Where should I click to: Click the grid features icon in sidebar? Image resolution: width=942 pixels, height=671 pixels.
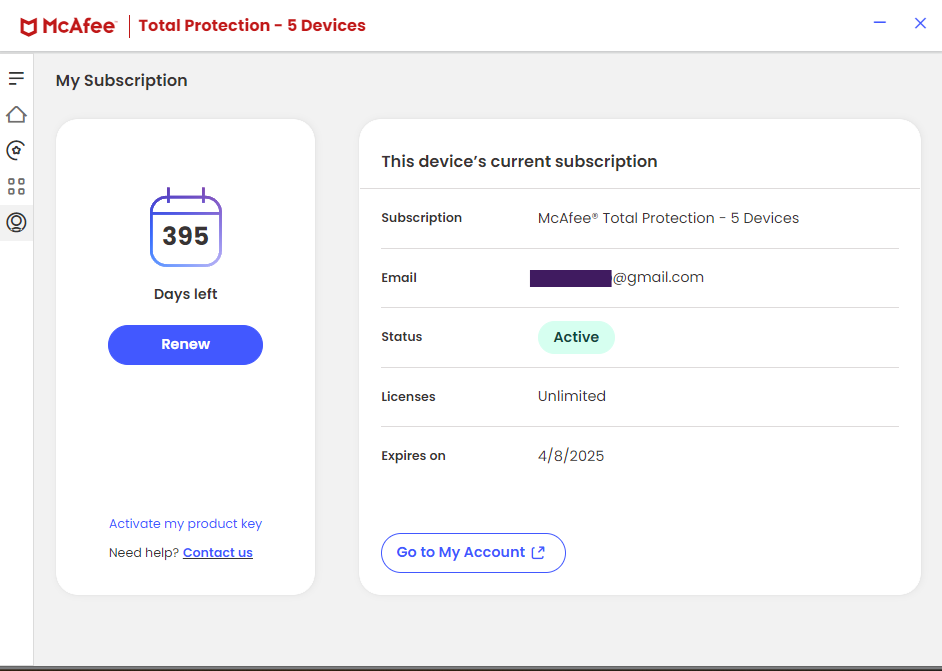click(x=16, y=186)
